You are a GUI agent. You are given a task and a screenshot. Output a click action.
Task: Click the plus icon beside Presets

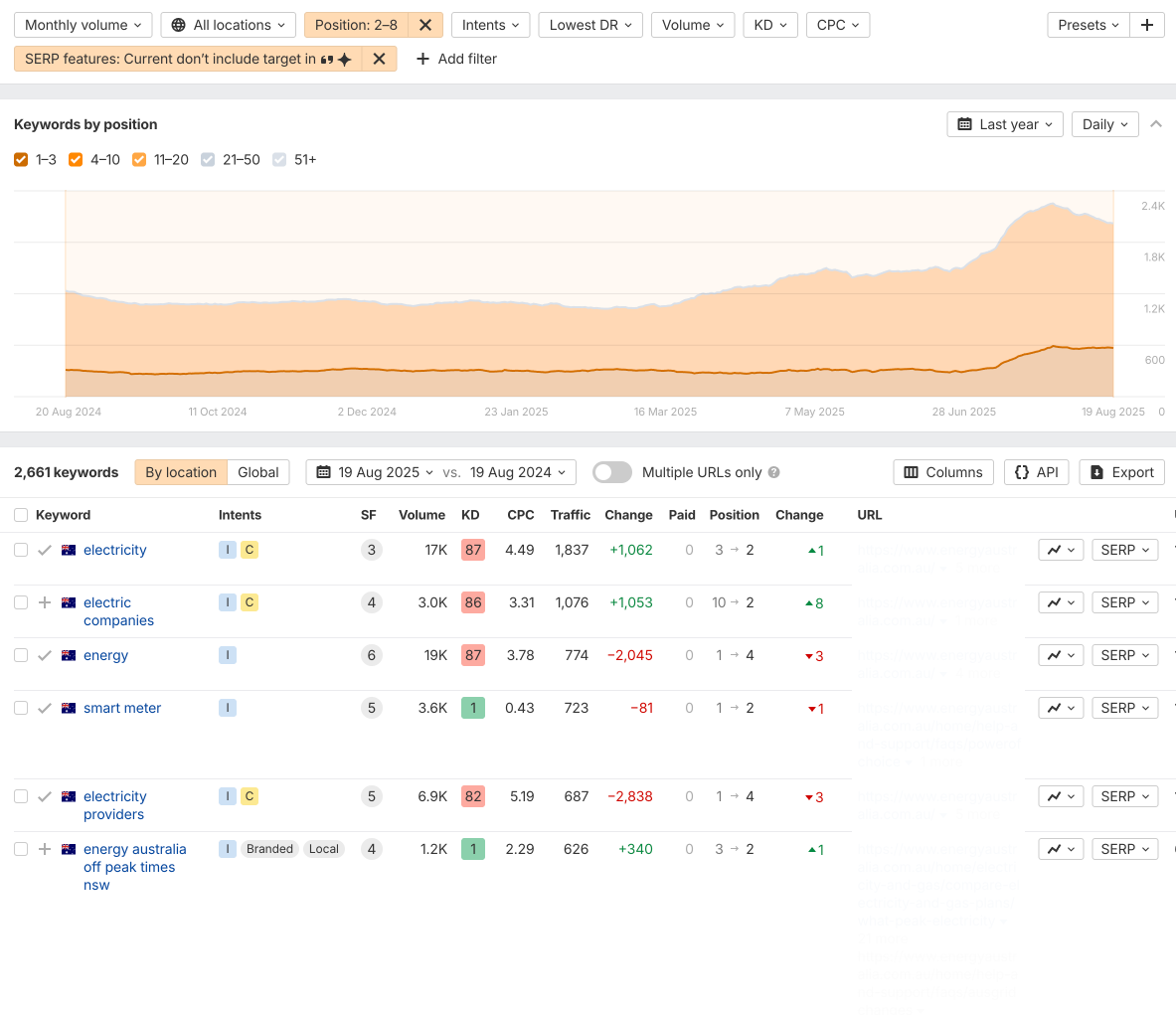coord(1147,25)
